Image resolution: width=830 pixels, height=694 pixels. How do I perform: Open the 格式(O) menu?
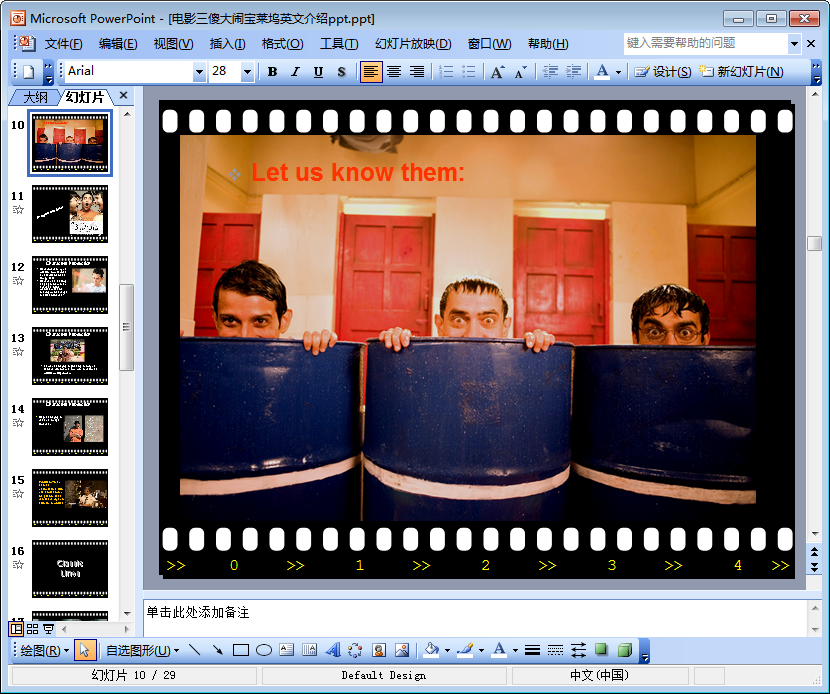click(x=282, y=43)
